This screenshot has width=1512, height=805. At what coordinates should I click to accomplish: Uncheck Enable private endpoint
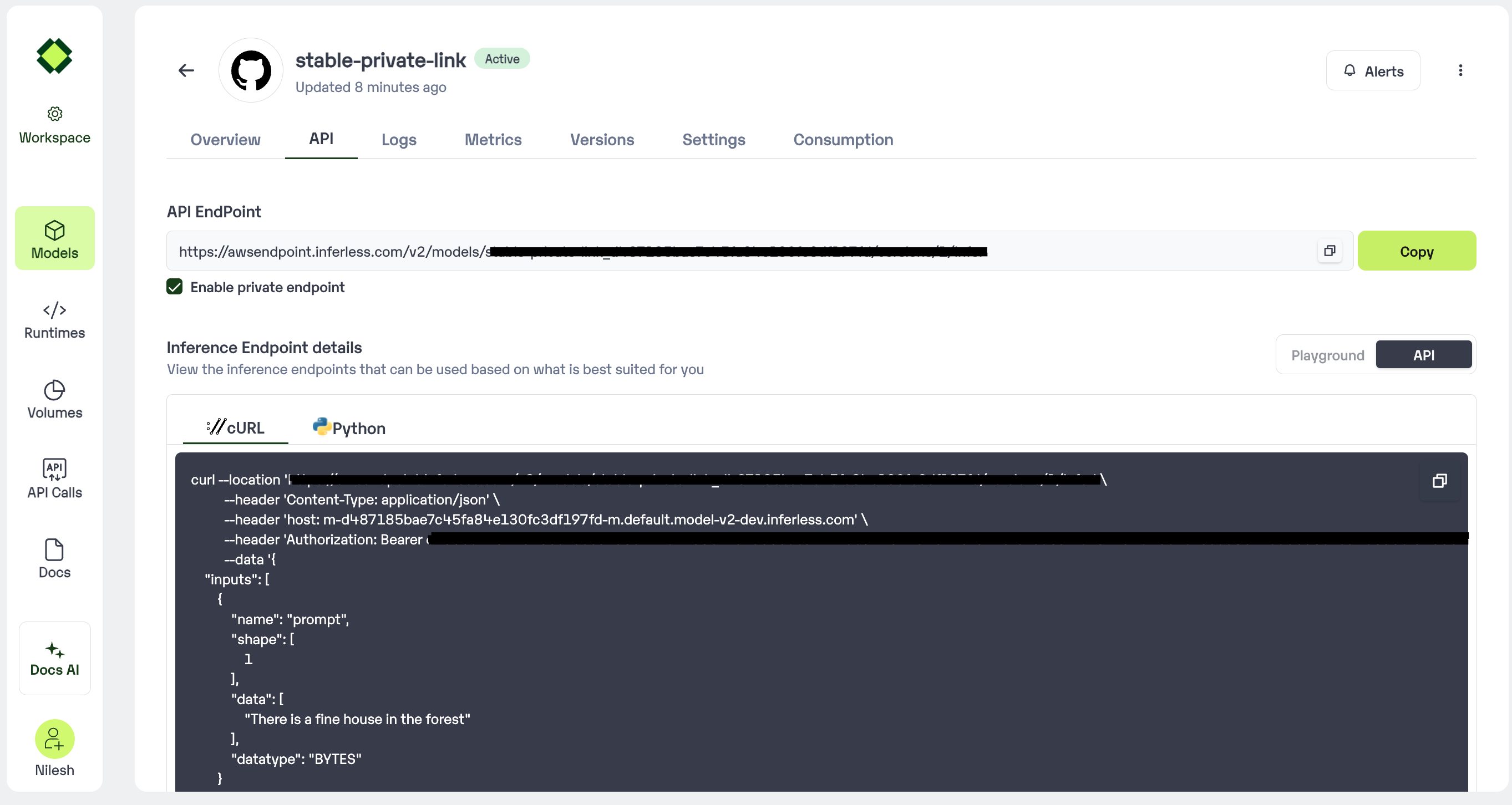[x=174, y=287]
